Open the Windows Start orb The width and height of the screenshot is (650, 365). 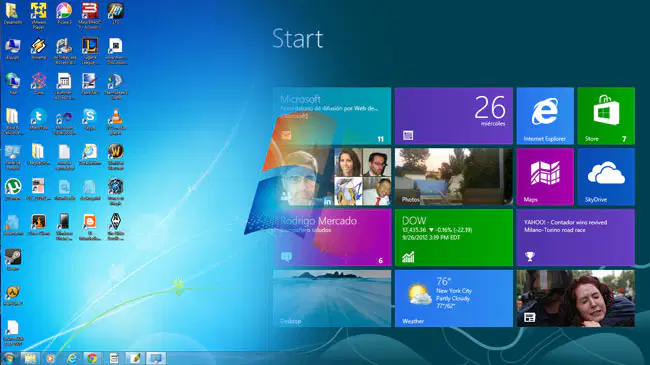coord(9,358)
